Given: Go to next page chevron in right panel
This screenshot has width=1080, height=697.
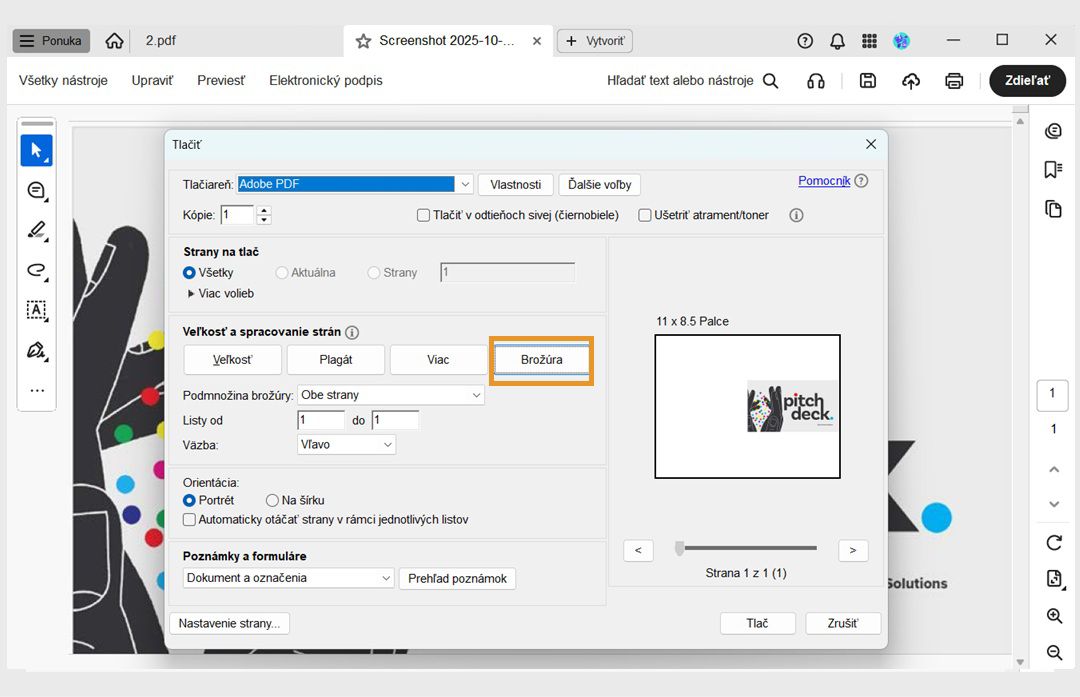Looking at the screenshot, I should click(1054, 504).
